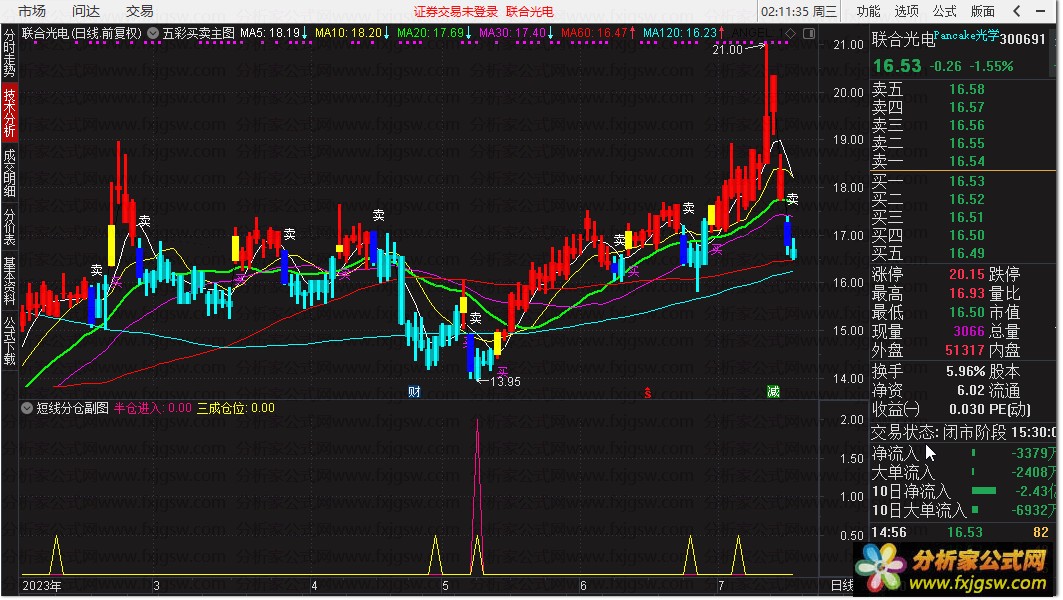Image resolution: width=1063 pixels, height=600 pixels.
Task: Click the diamond icon in chart header
Action: tap(790, 33)
